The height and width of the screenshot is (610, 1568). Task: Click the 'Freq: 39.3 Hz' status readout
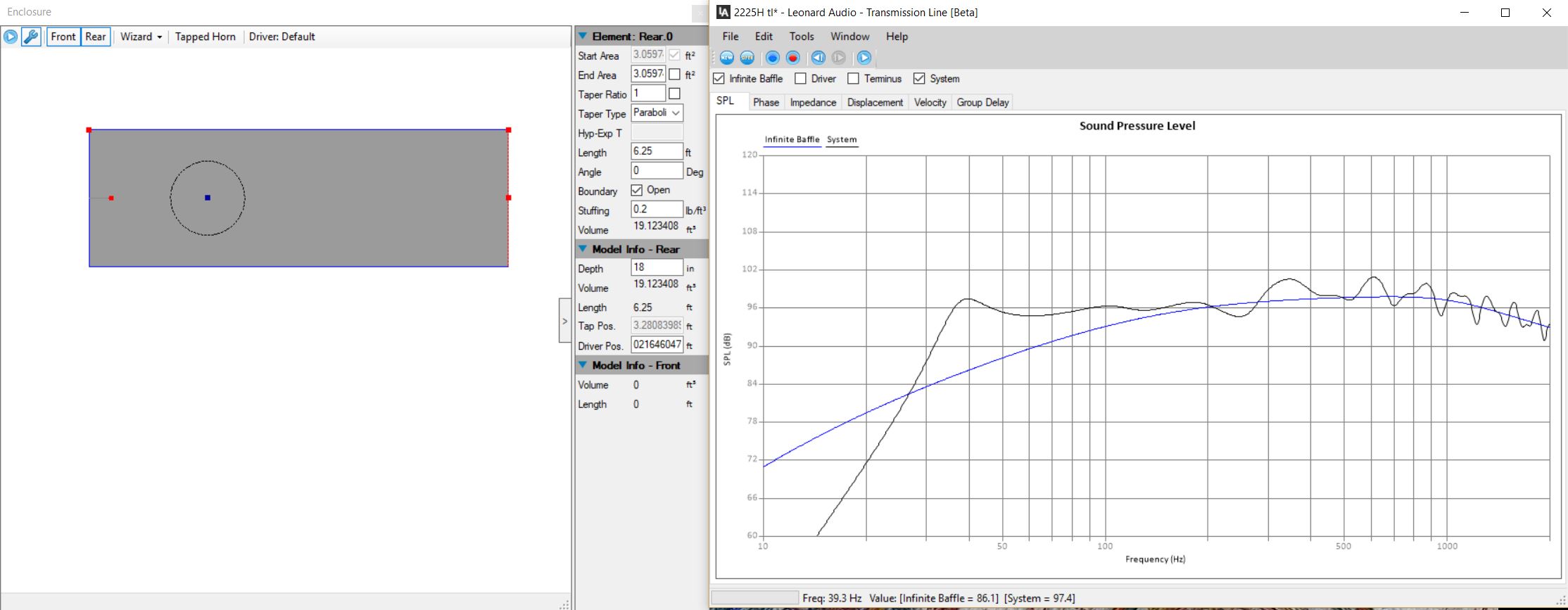[832, 599]
